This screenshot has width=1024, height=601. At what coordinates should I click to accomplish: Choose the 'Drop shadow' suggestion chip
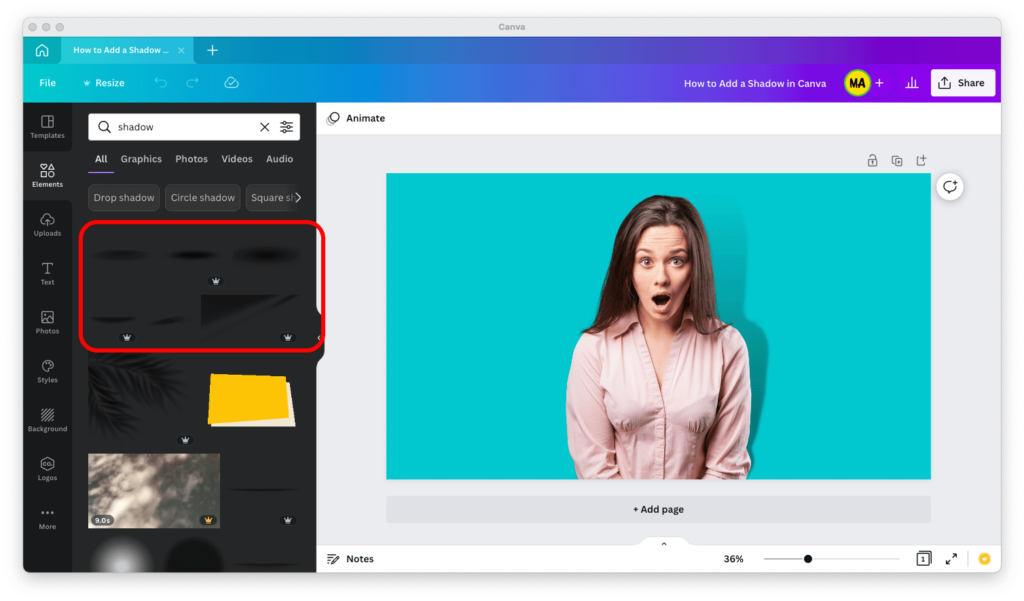(124, 197)
